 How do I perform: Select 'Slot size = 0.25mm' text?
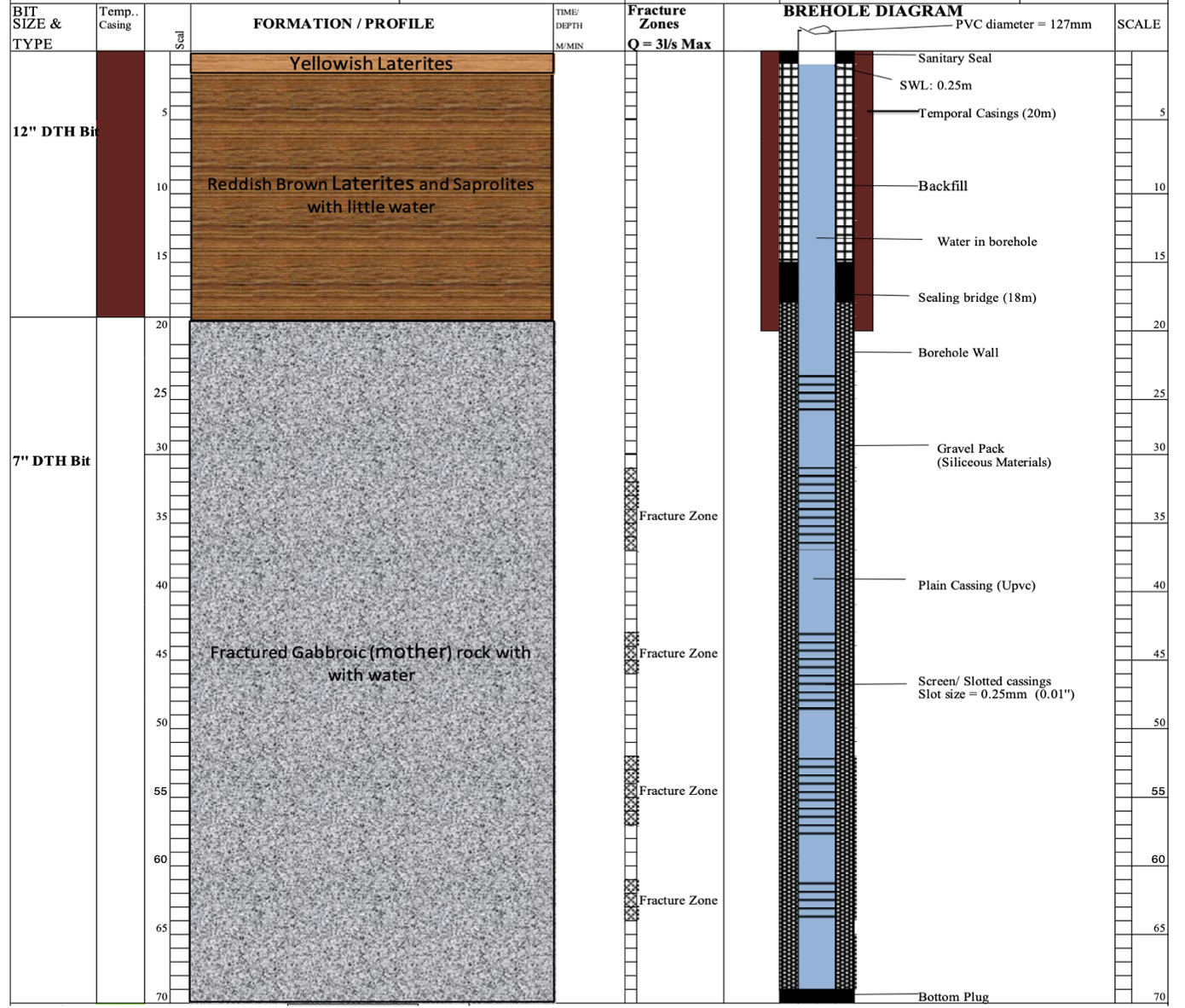click(973, 694)
